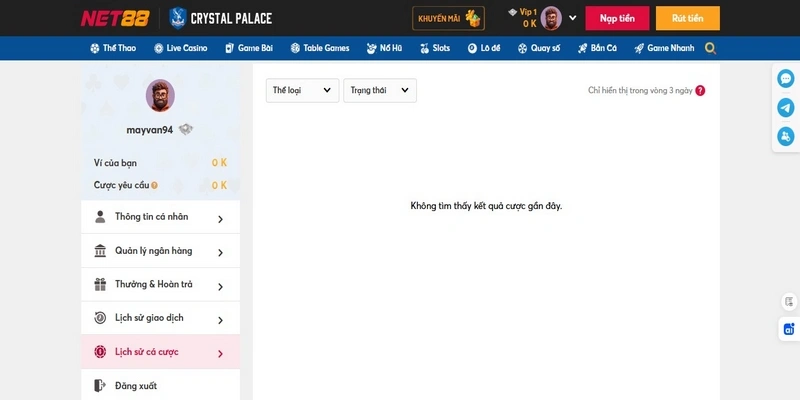
Task: Open the Game Nhanh menu
Action: pyautogui.click(x=664, y=48)
